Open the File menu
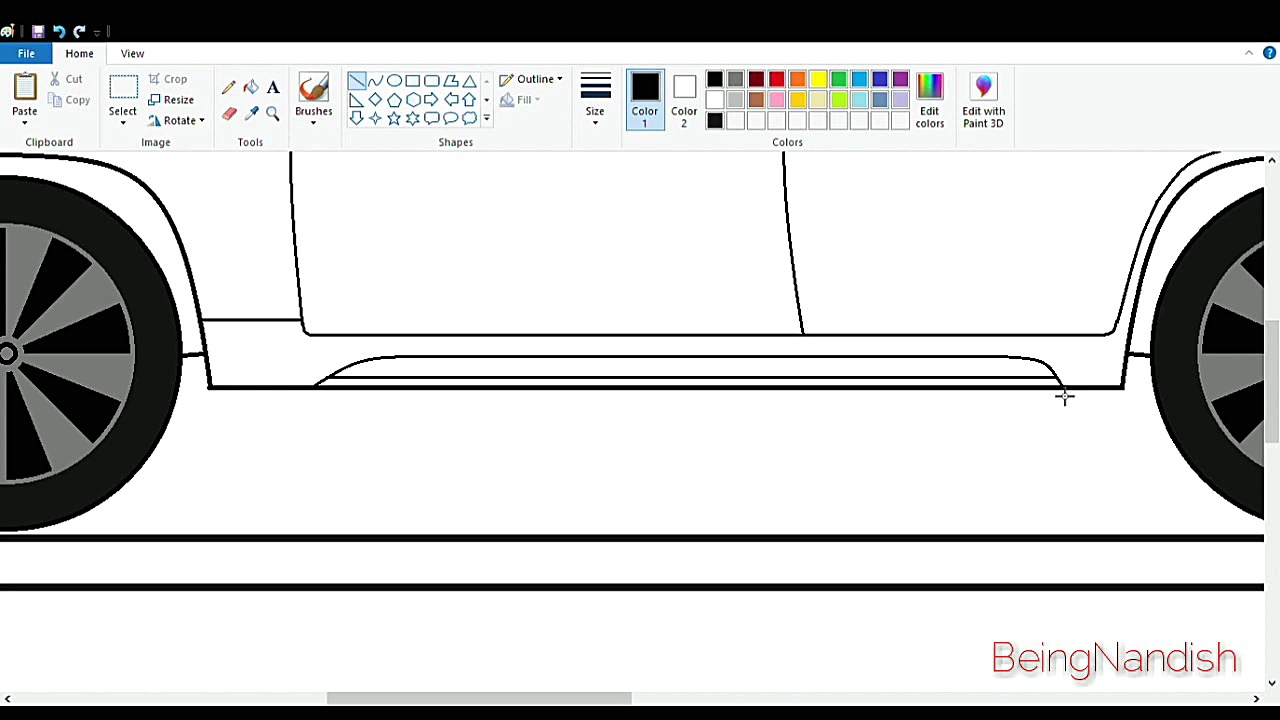1280x720 pixels. point(26,54)
